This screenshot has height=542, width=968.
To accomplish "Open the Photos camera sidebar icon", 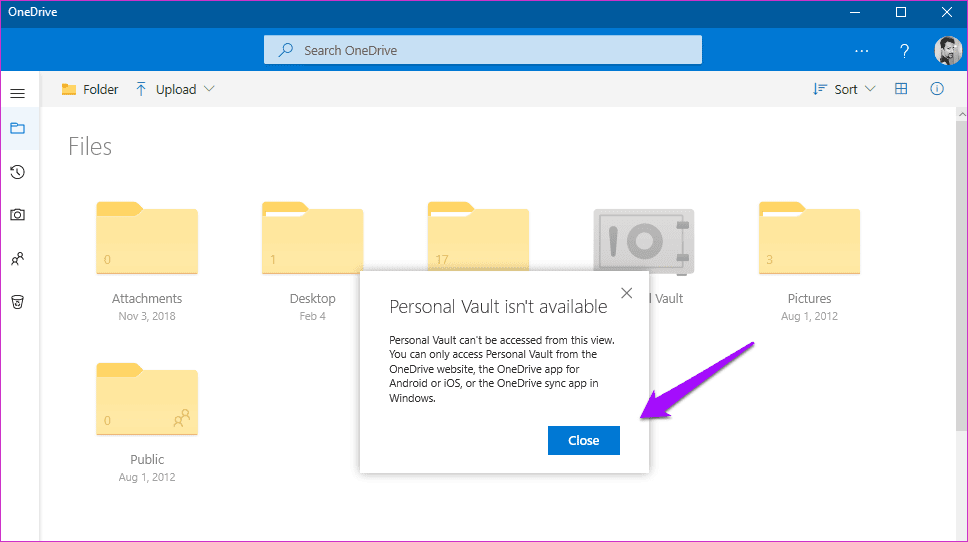I will tap(17, 215).
